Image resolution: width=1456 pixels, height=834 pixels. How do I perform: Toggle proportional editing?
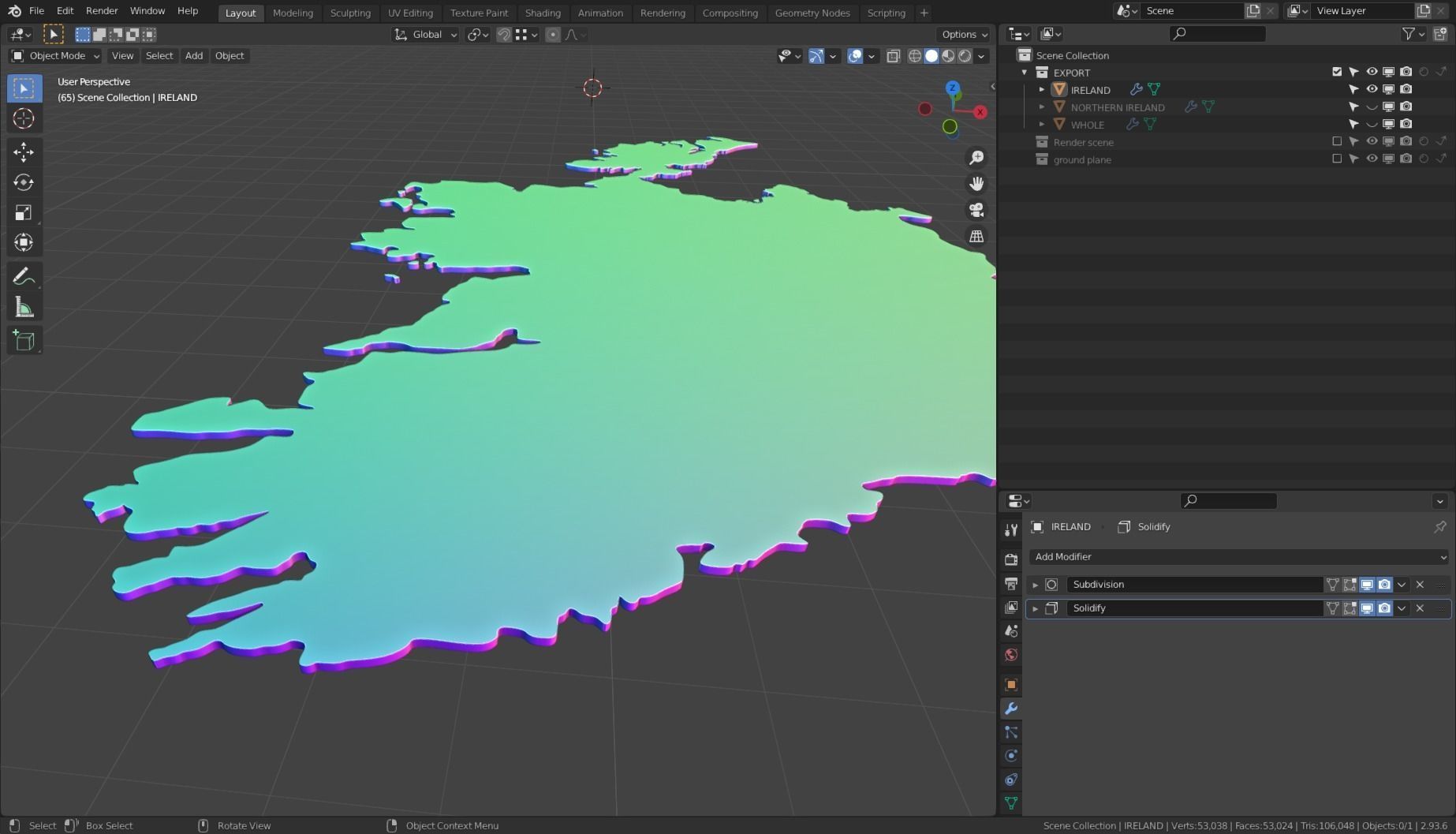553,35
